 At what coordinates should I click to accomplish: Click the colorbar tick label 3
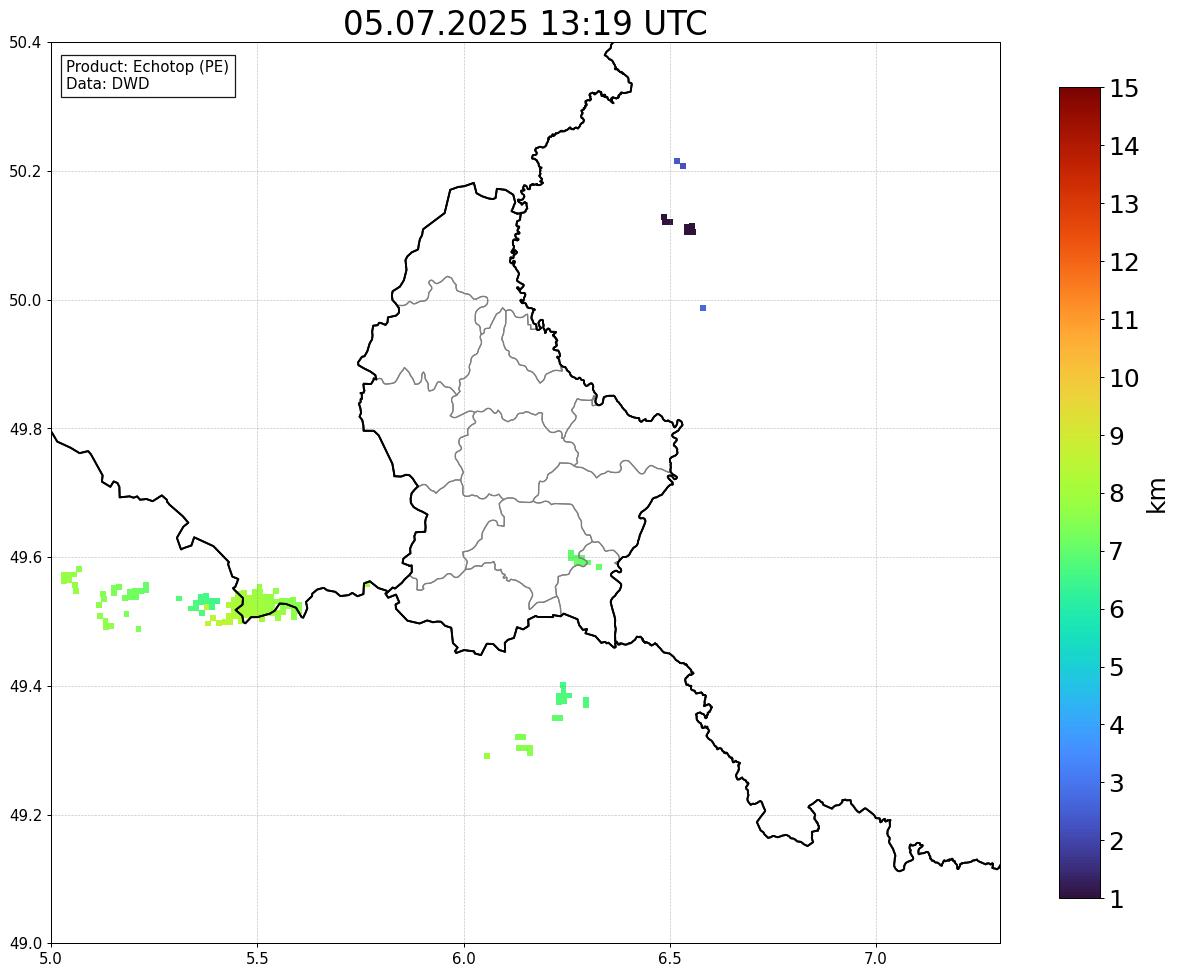[1117, 783]
